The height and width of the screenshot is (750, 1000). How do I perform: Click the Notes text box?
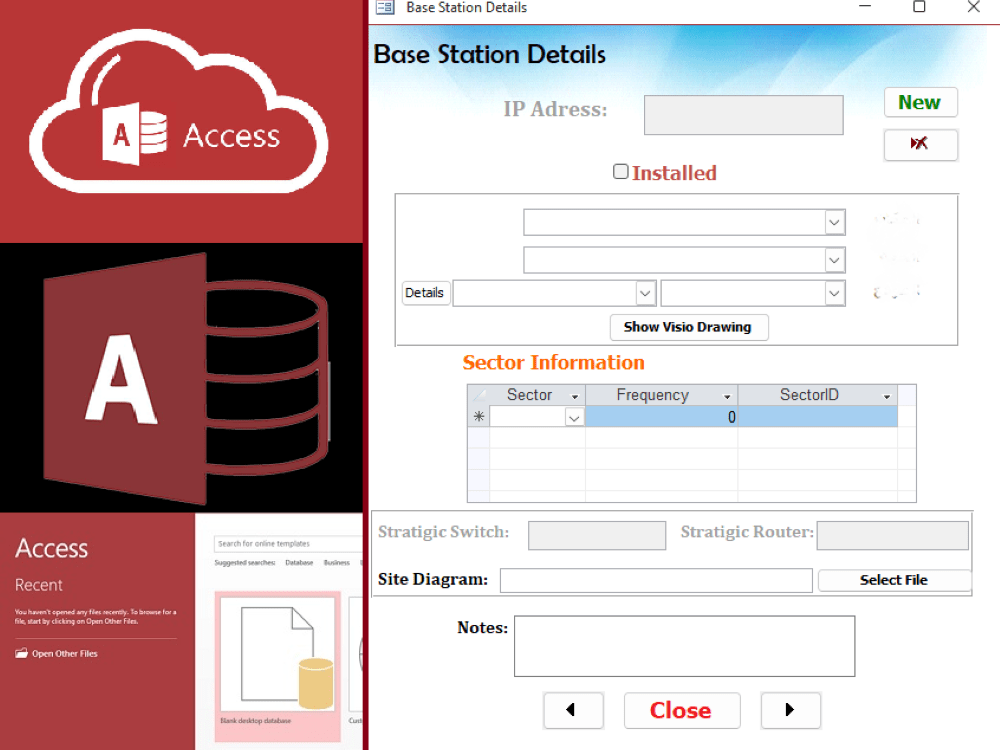(x=684, y=646)
